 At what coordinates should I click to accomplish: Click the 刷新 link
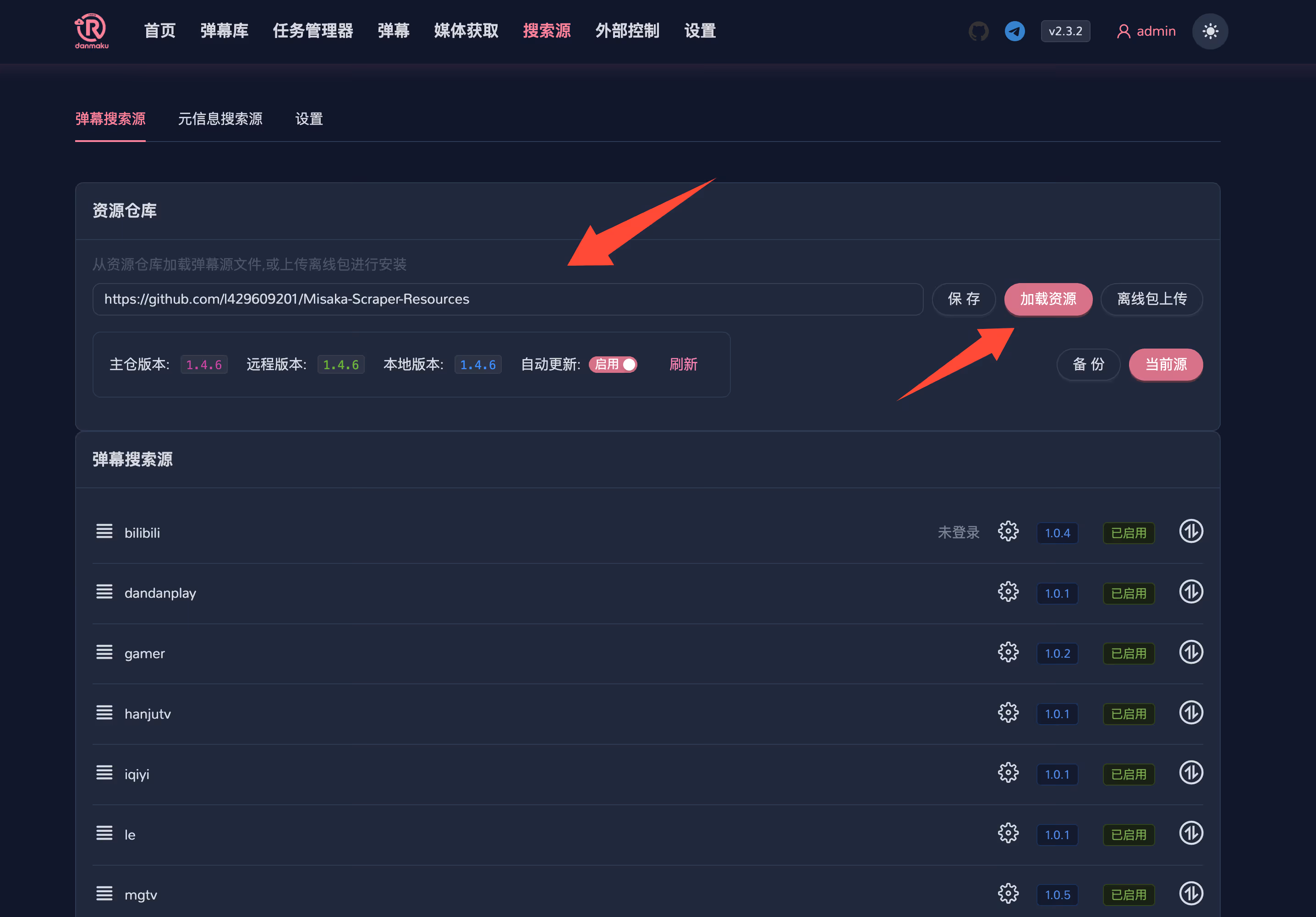point(683,365)
